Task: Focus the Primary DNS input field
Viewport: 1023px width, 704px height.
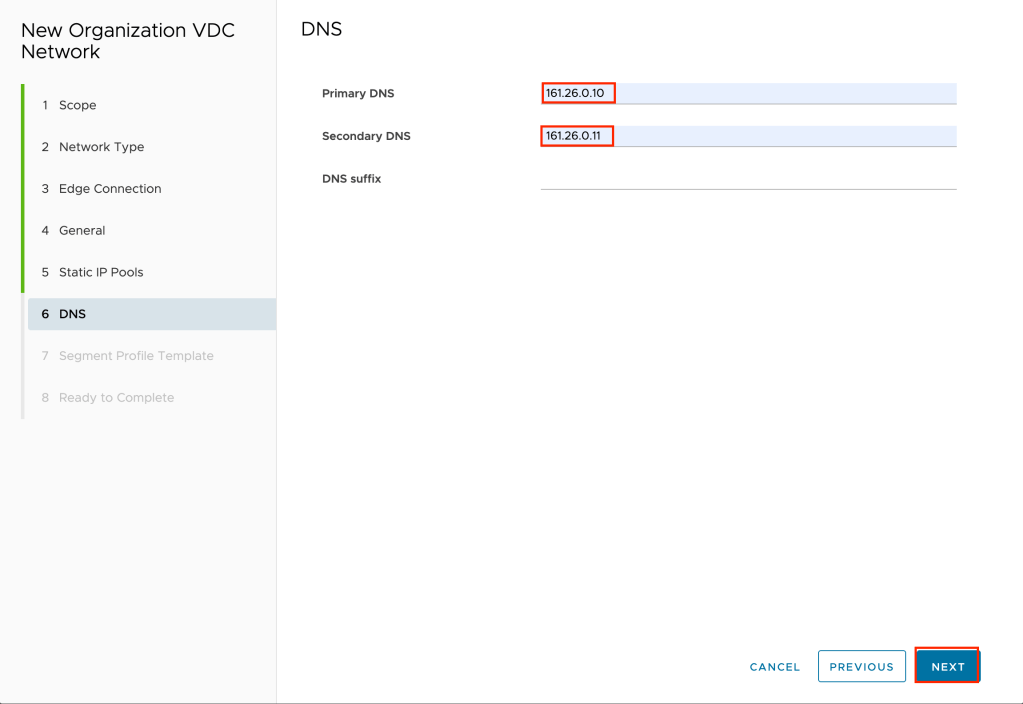Action: tap(747, 93)
